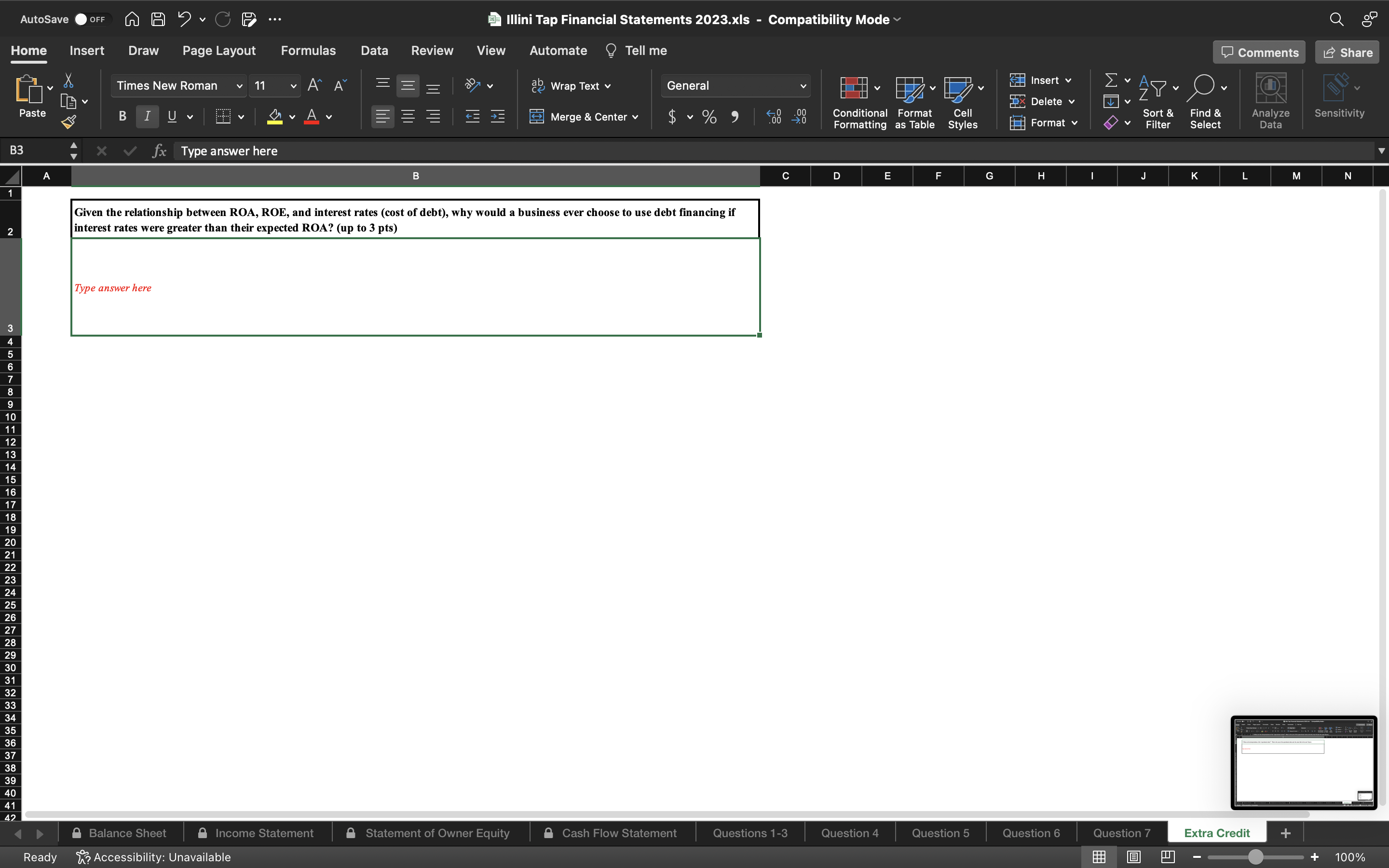This screenshot has height=868, width=1389.
Task: Open the Conditional Formatting tool
Action: [x=858, y=100]
